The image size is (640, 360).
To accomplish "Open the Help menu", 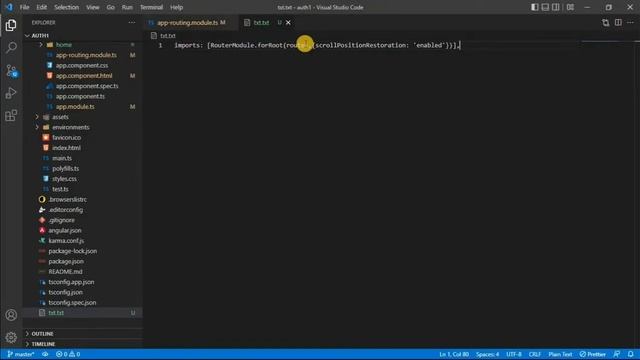I will pos(176,7).
